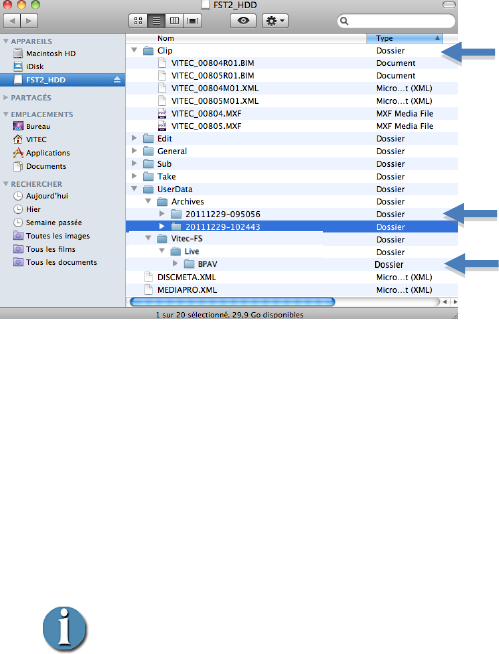Expand the PARTAGÉS sidebar section

click(x=6, y=98)
